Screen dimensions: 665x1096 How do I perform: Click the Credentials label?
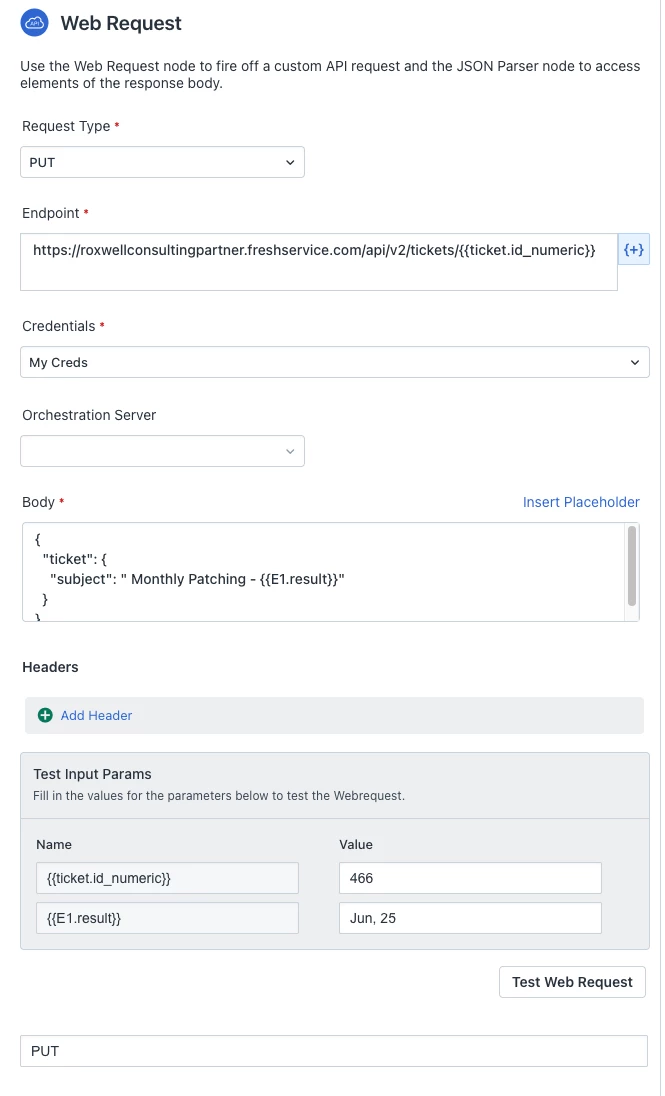(x=59, y=326)
